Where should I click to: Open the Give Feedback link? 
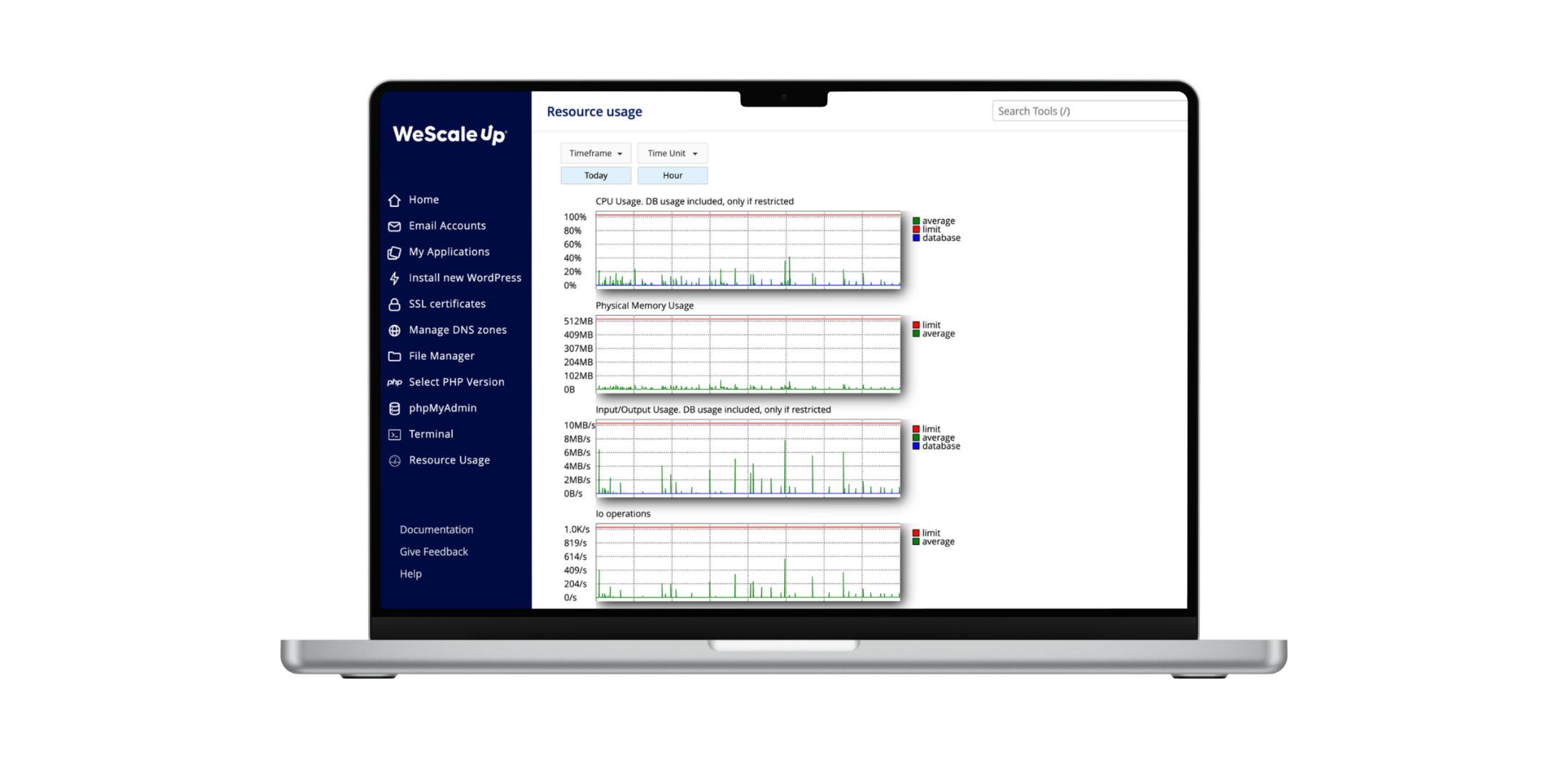click(433, 552)
